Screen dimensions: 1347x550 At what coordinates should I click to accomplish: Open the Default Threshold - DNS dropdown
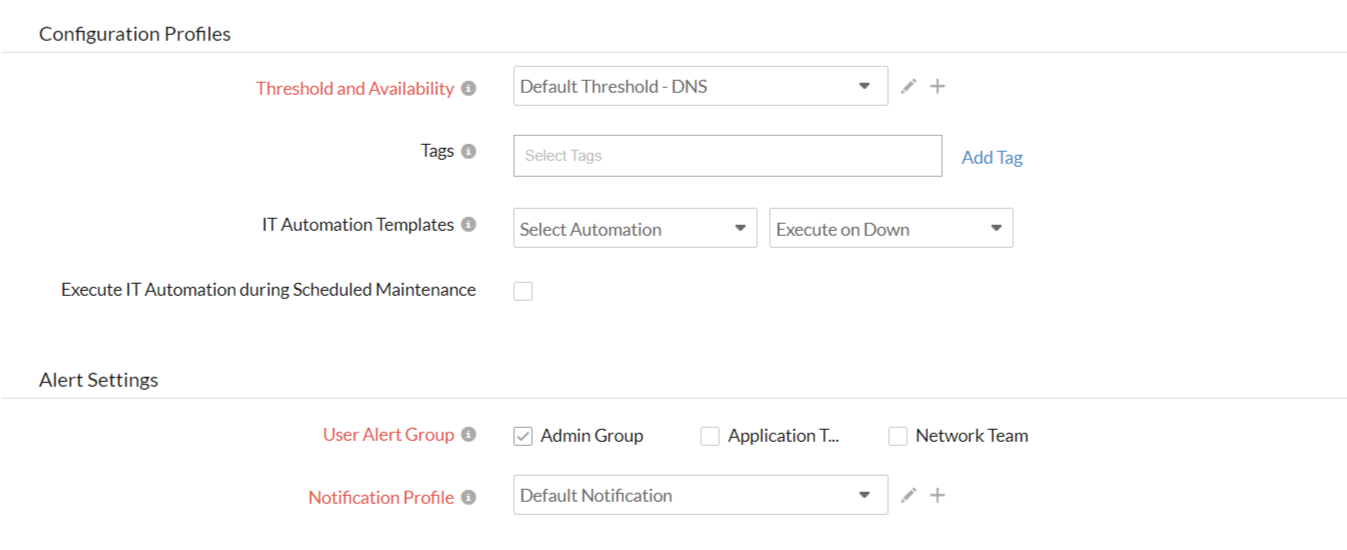700,87
